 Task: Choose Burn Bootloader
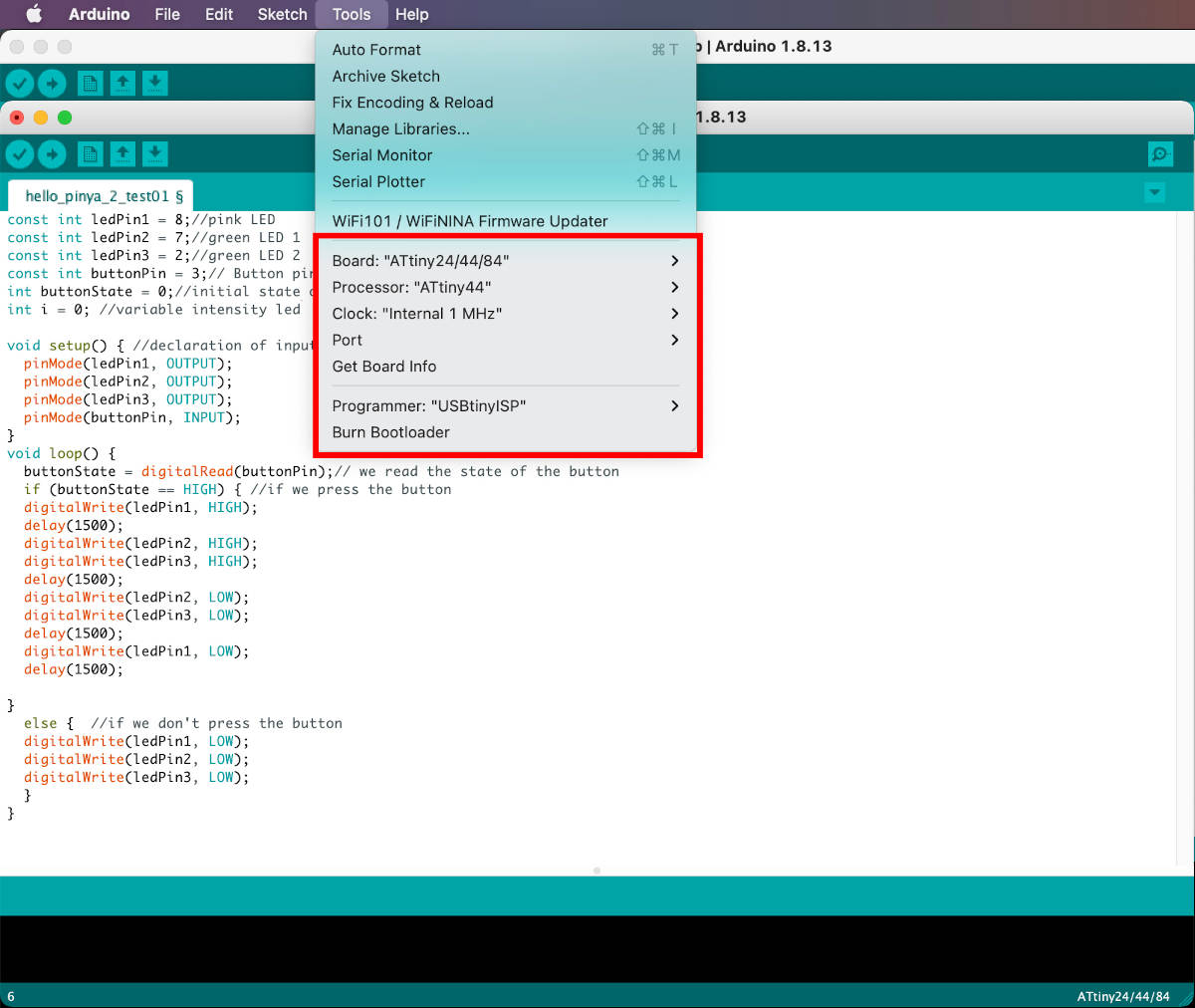pyautogui.click(x=506, y=432)
